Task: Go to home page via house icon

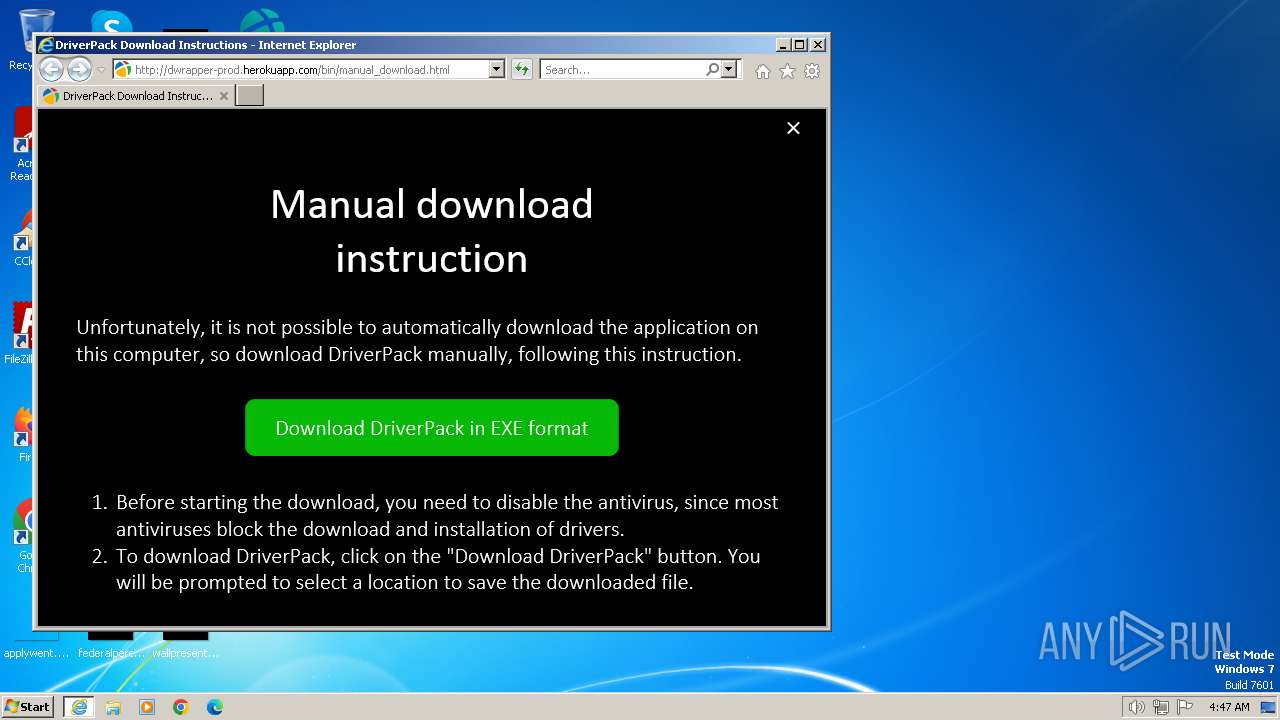Action: pyautogui.click(x=763, y=71)
